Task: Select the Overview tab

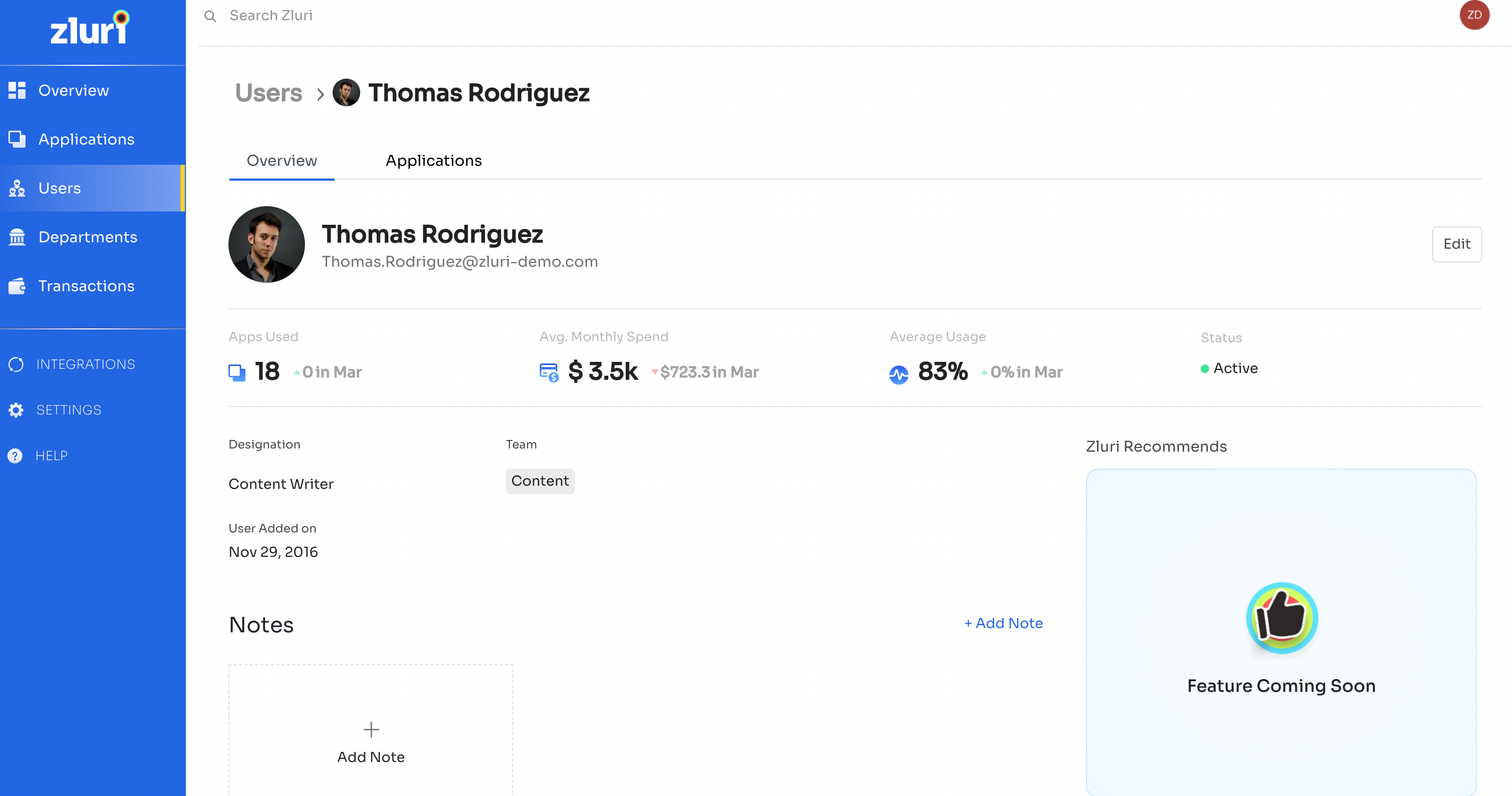Action: pyautogui.click(x=282, y=161)
